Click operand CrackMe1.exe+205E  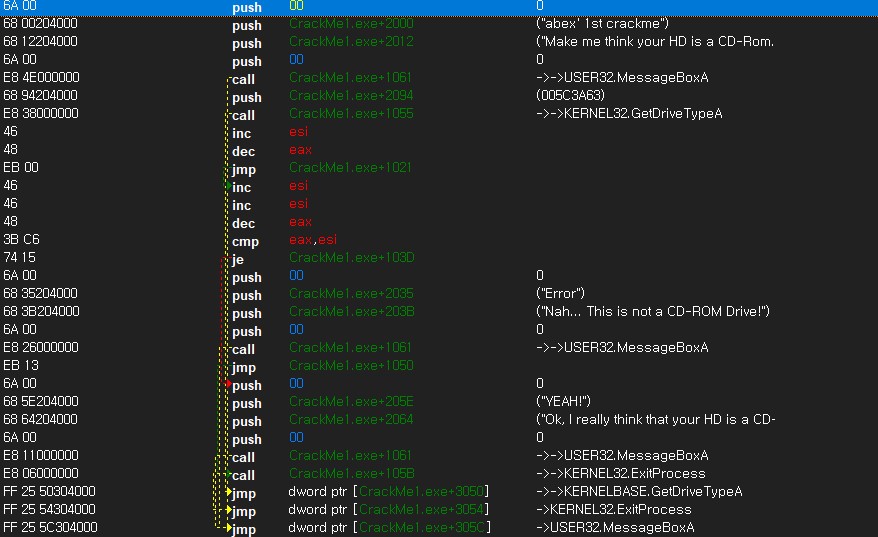[x=351, y=401]
